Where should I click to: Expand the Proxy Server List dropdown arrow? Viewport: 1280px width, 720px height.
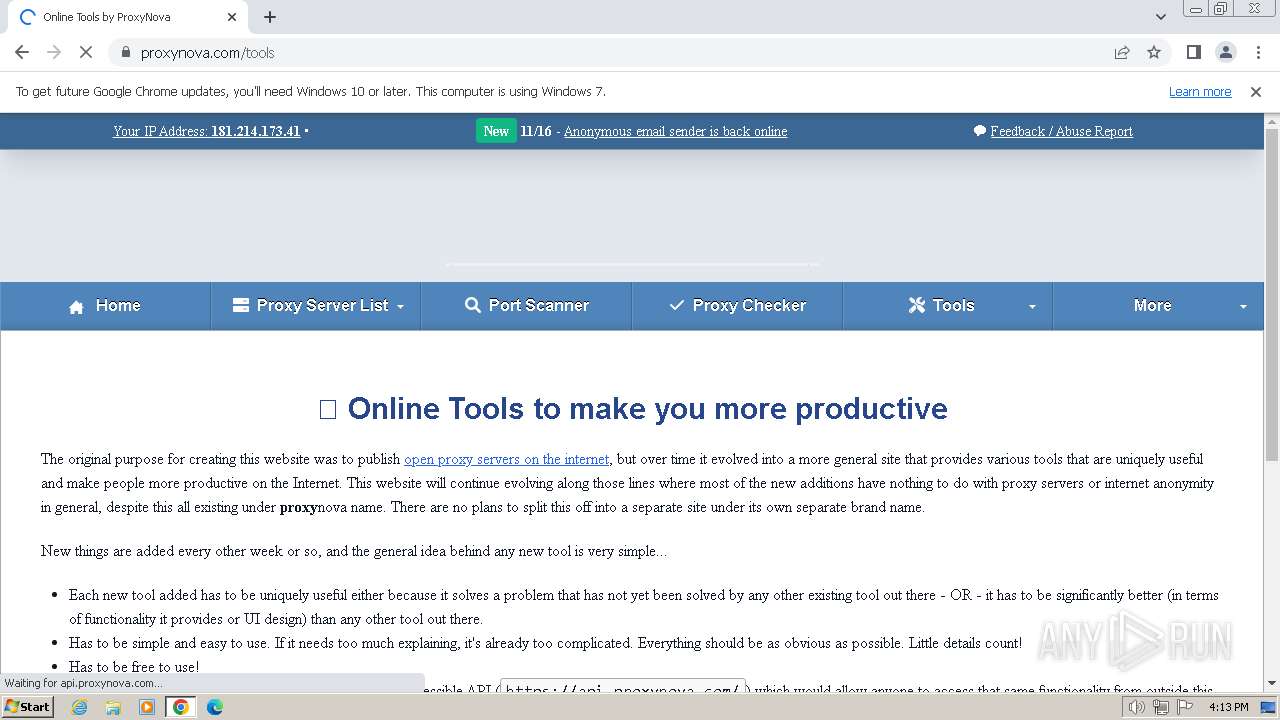[401, 307]
